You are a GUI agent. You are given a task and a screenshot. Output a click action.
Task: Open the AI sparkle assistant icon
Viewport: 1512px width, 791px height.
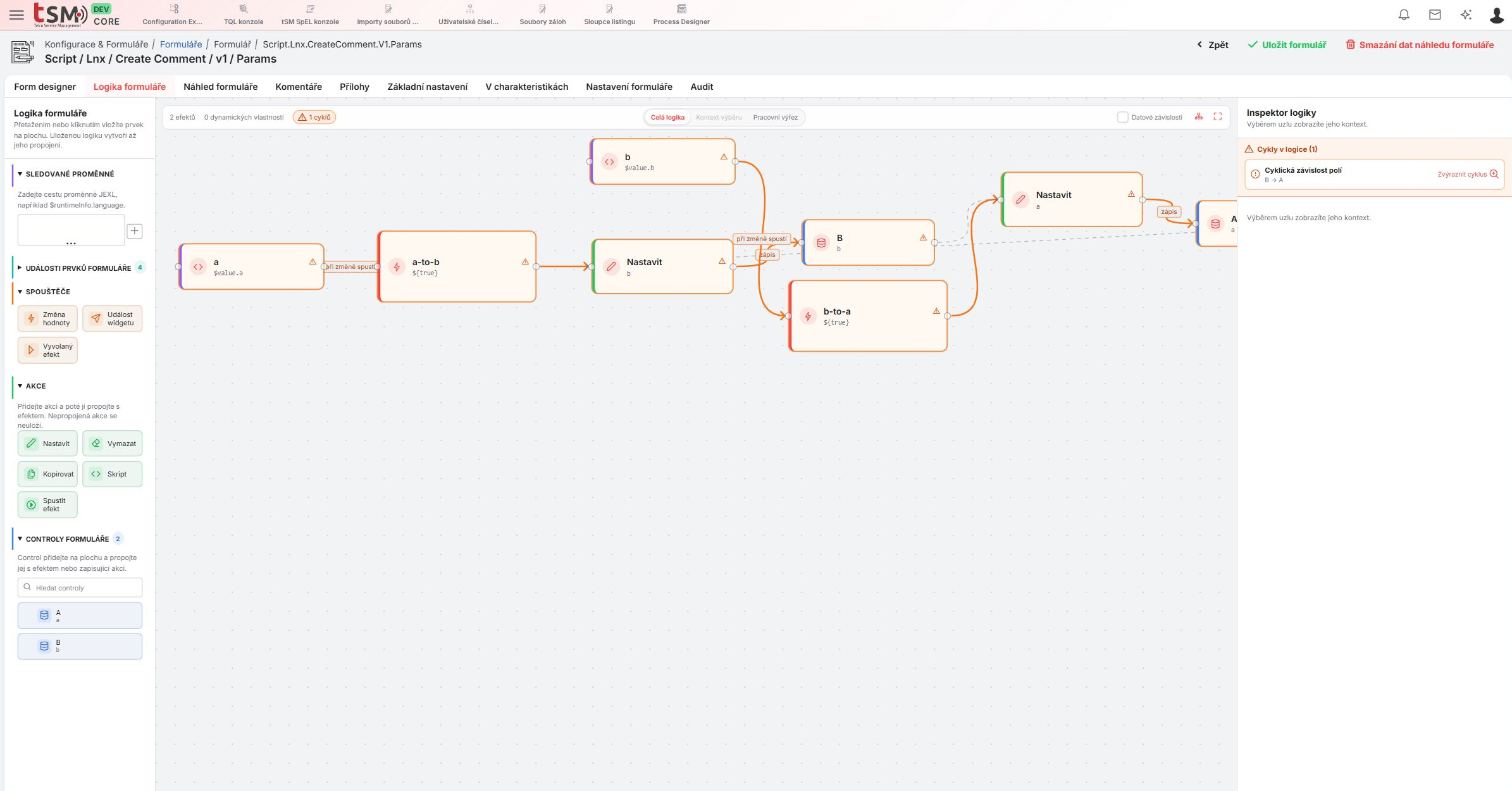pos(1466,15)
